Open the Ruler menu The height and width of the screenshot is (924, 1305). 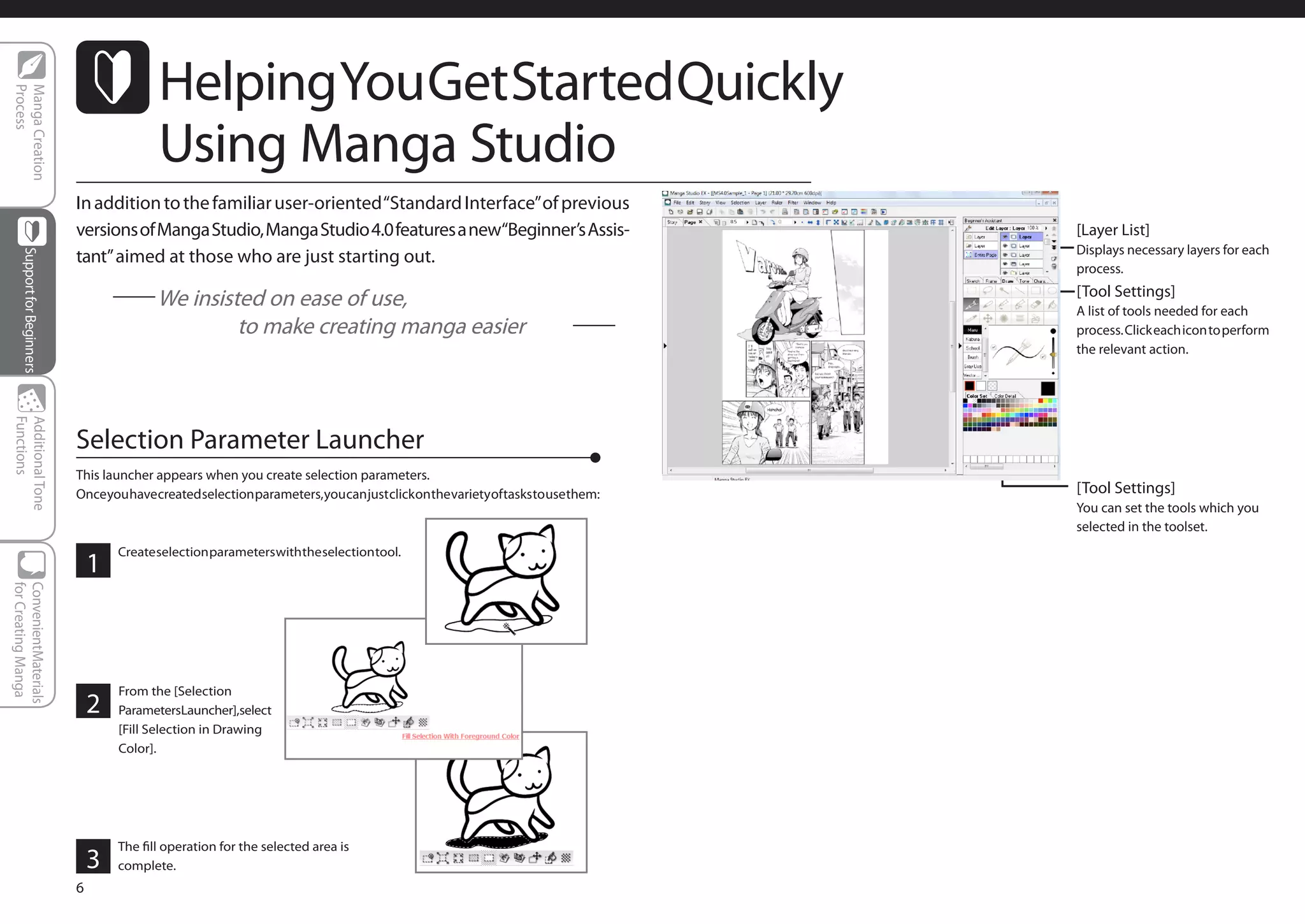tap(777, 203)
